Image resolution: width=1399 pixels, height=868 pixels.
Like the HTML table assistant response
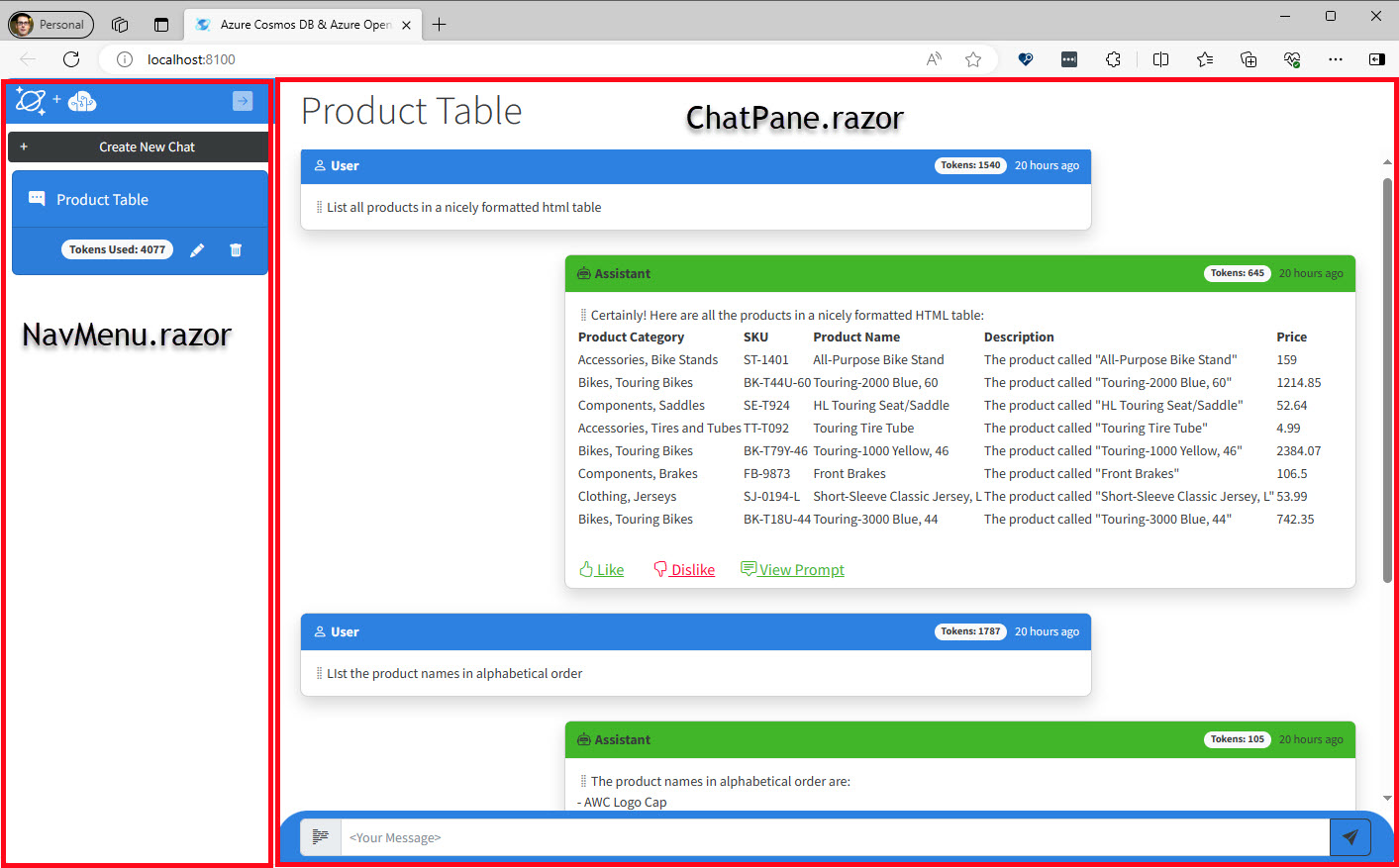[x=602, y=569]
